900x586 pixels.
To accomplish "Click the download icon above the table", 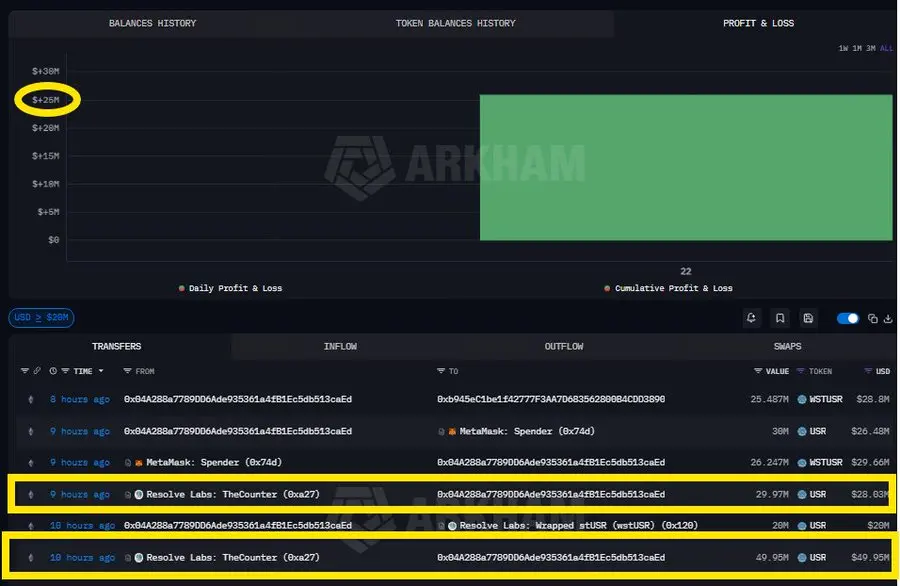I will point(888,319).
